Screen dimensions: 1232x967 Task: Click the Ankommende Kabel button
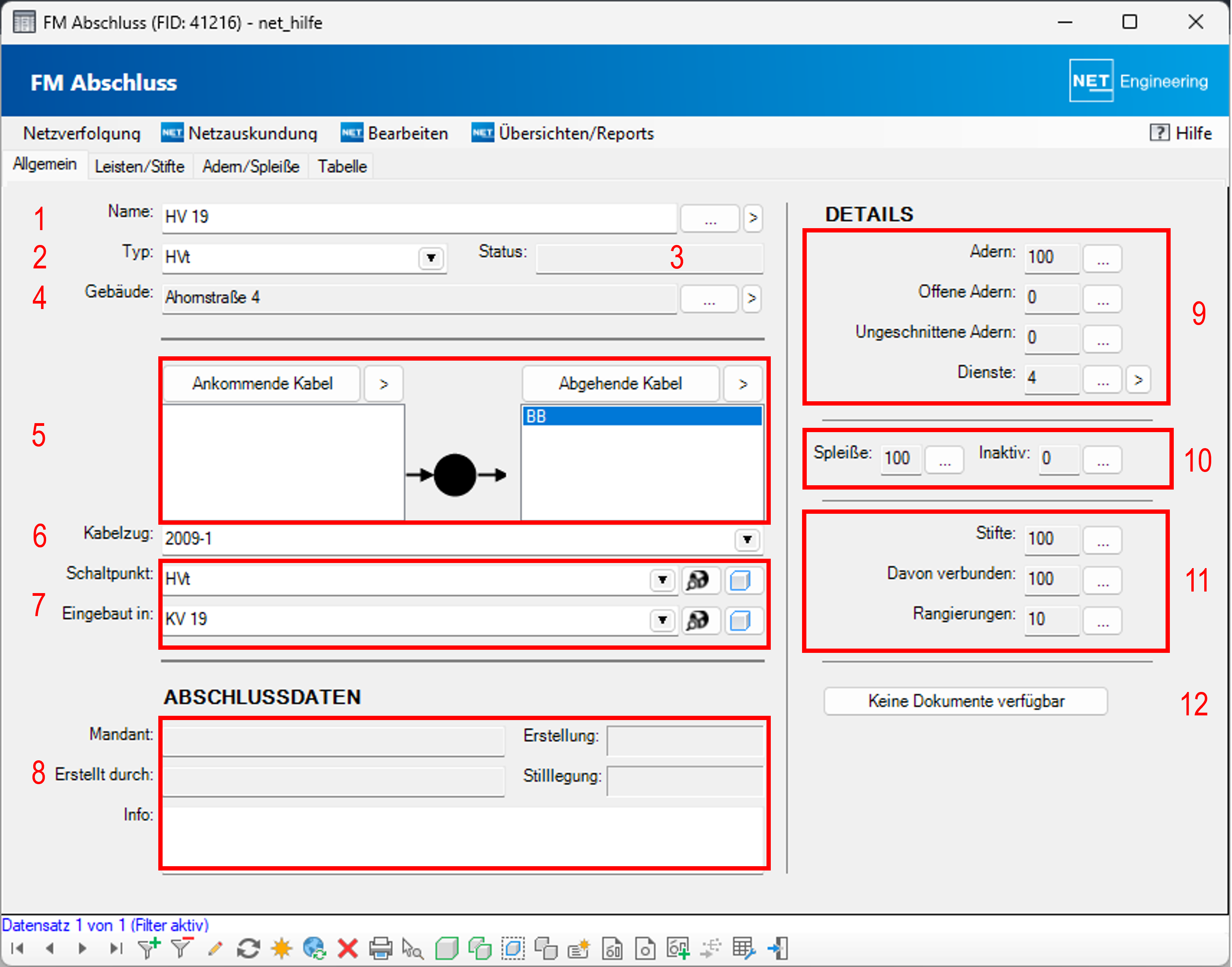(262, 383)
